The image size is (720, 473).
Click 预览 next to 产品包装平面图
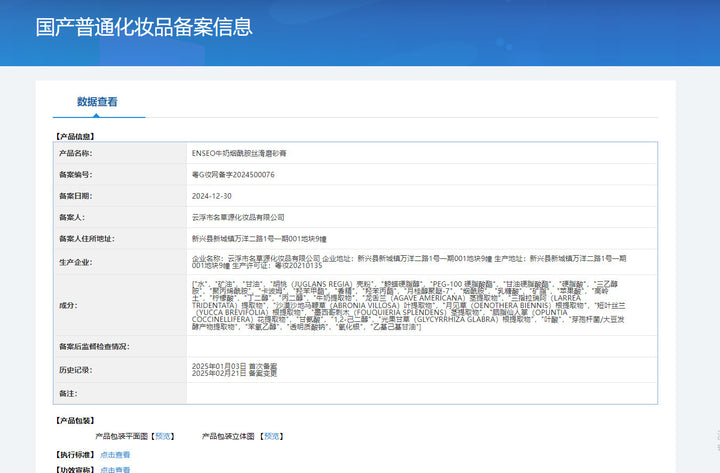[x=163, y=436]
